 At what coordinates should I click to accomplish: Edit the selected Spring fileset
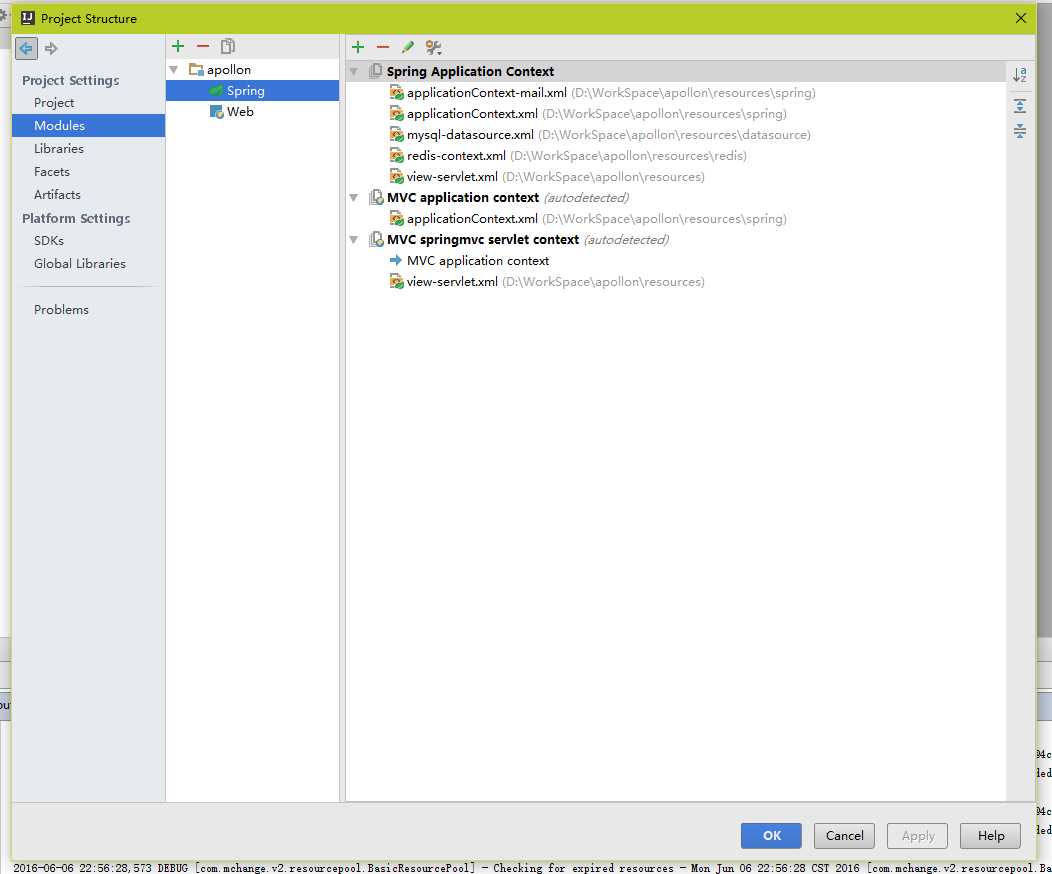407,47
